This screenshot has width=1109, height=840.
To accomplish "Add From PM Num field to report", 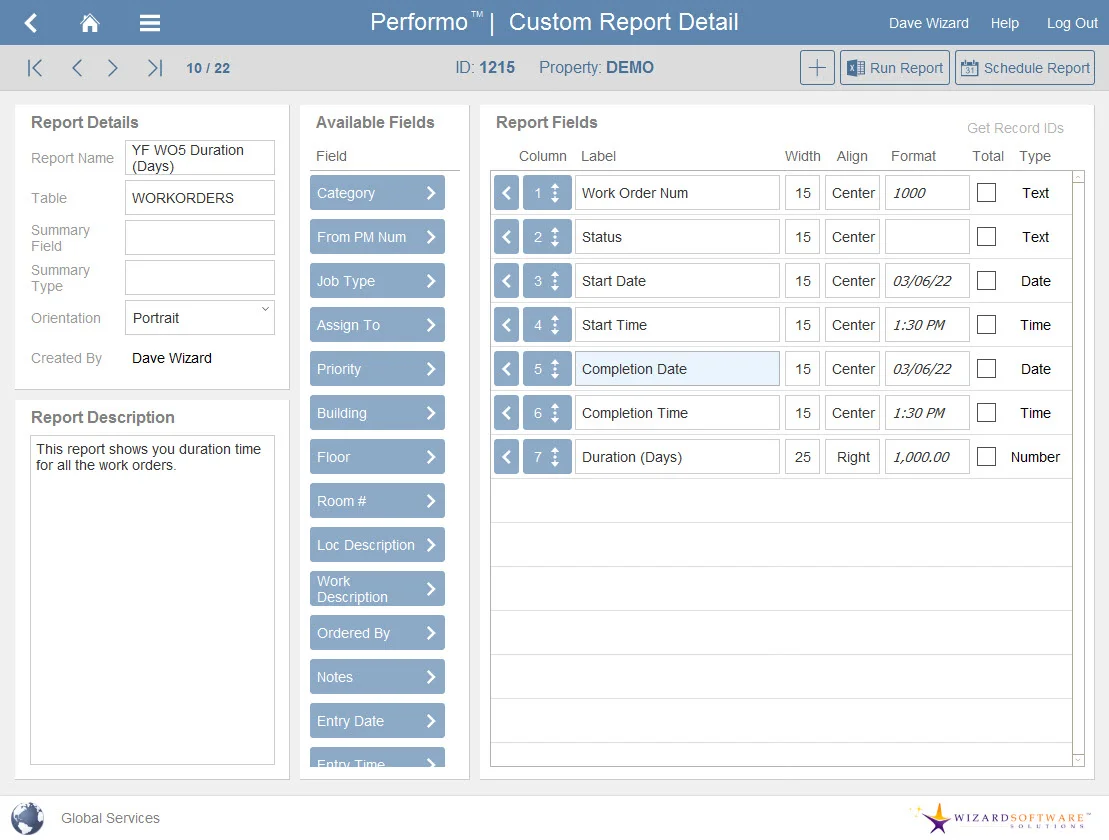I will point(377,237).
